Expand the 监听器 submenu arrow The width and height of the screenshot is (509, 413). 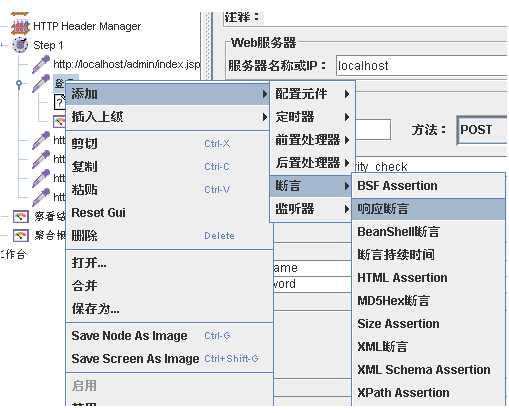pyautogui.click(x=347, y=209)
